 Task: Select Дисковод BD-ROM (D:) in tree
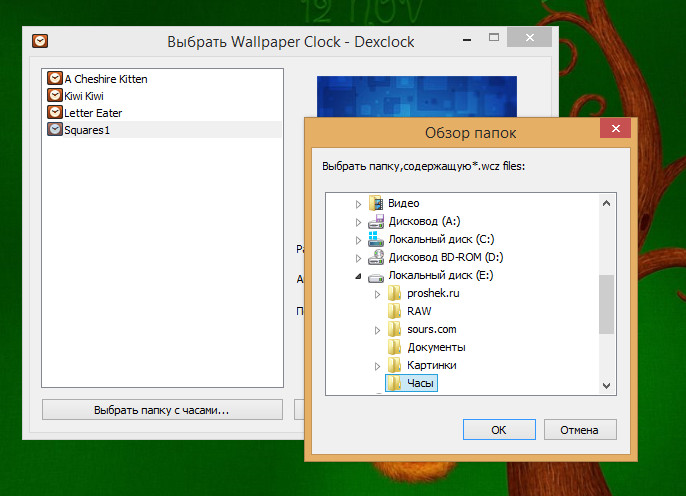tap(446, 257)
